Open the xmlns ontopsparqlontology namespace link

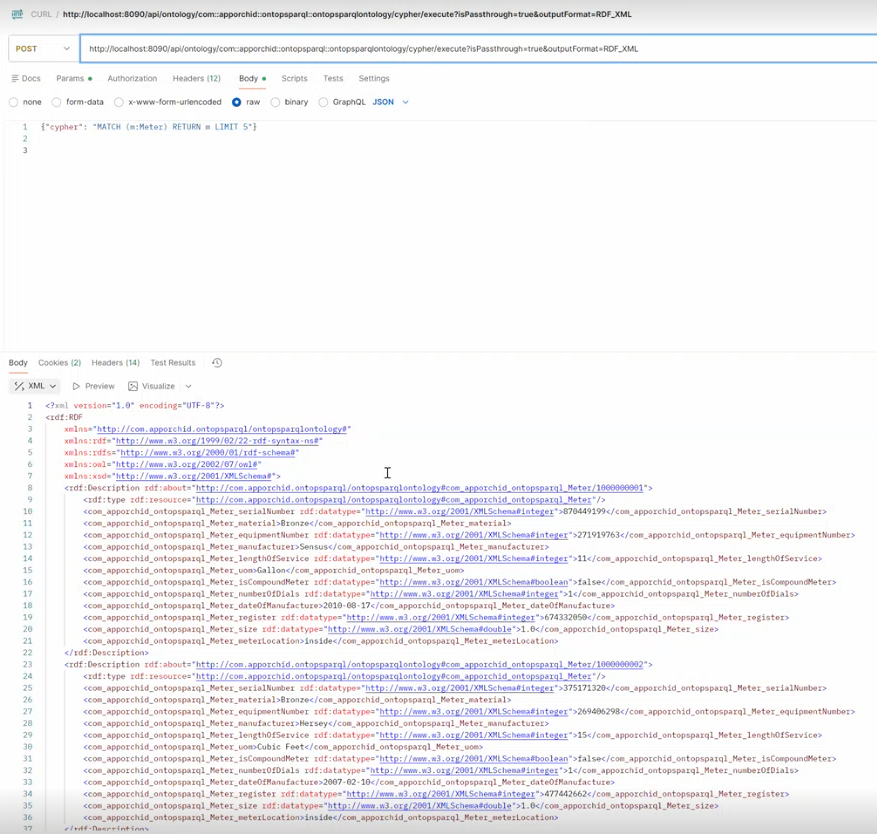point(223,429)
